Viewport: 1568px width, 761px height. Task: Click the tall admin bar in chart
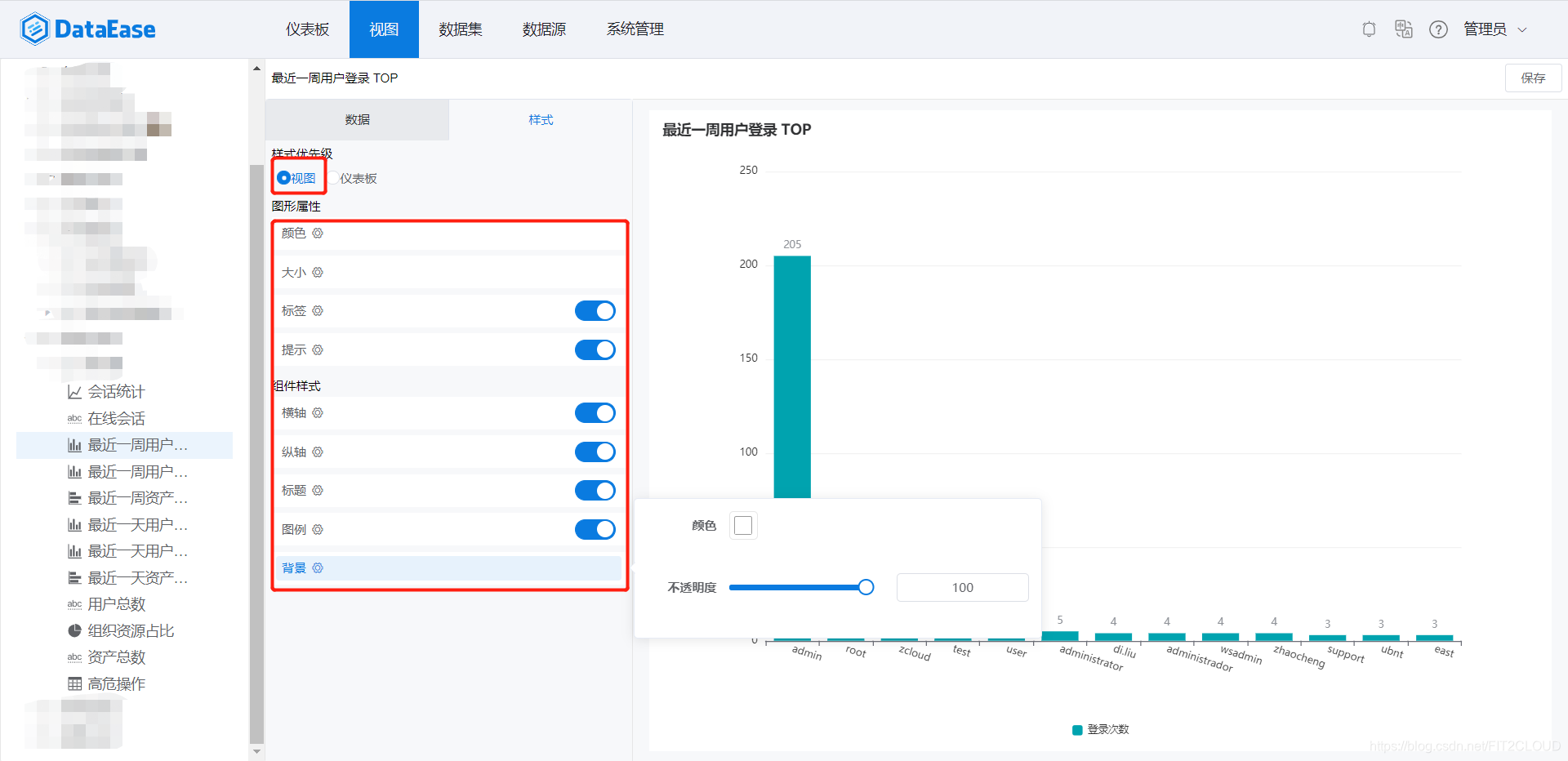[792, 377]
